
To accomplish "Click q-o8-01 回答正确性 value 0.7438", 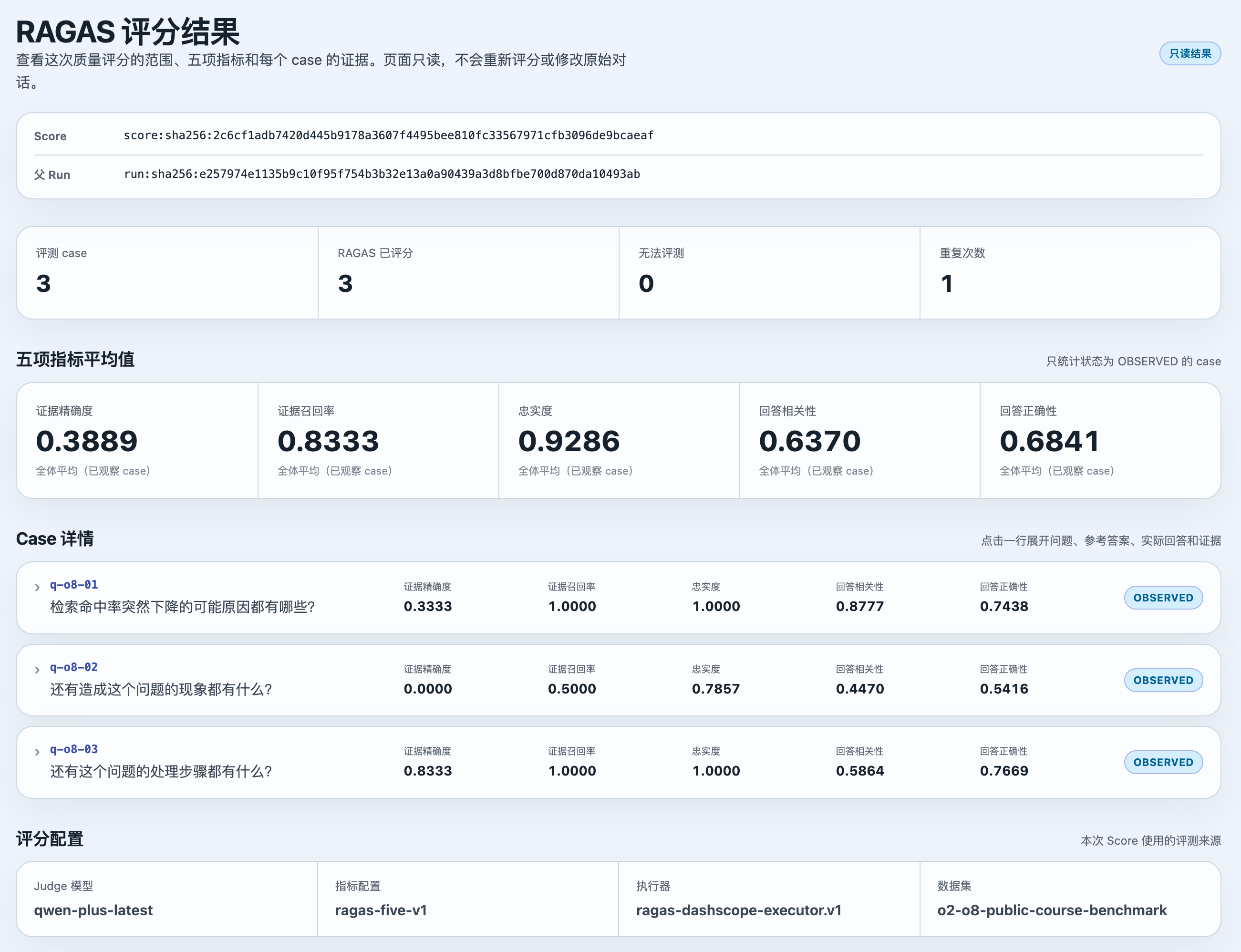I will click(1004, 606).
